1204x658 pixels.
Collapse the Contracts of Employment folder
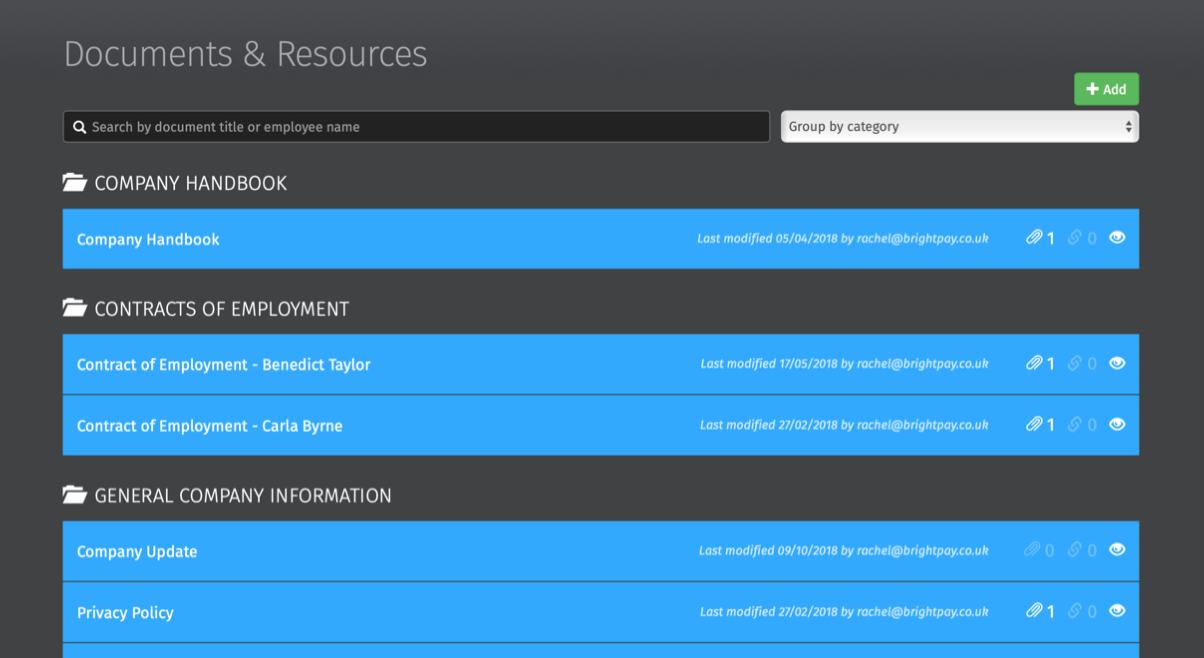(x=74, y=309)
